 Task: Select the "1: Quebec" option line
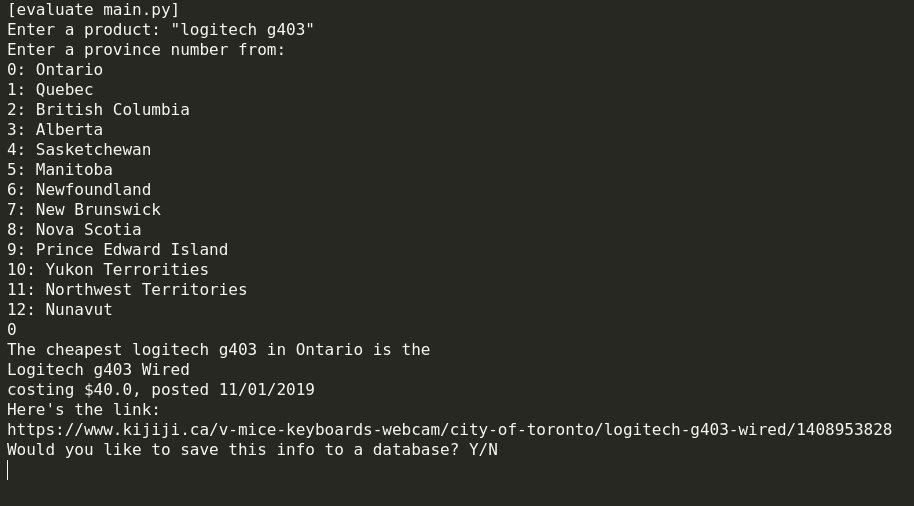[x=50, y=90]
